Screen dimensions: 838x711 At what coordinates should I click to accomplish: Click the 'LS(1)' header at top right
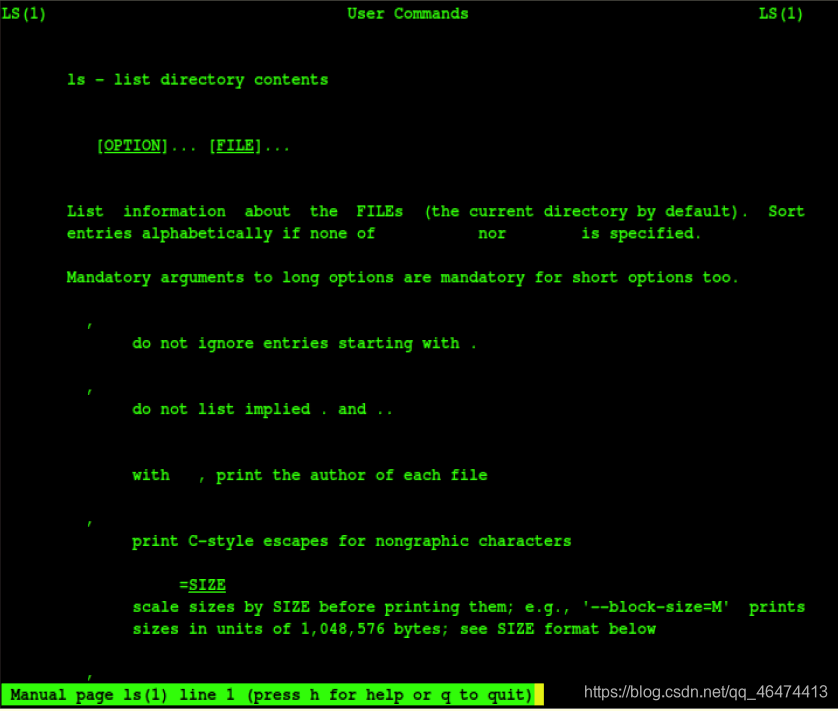[781, 13]
